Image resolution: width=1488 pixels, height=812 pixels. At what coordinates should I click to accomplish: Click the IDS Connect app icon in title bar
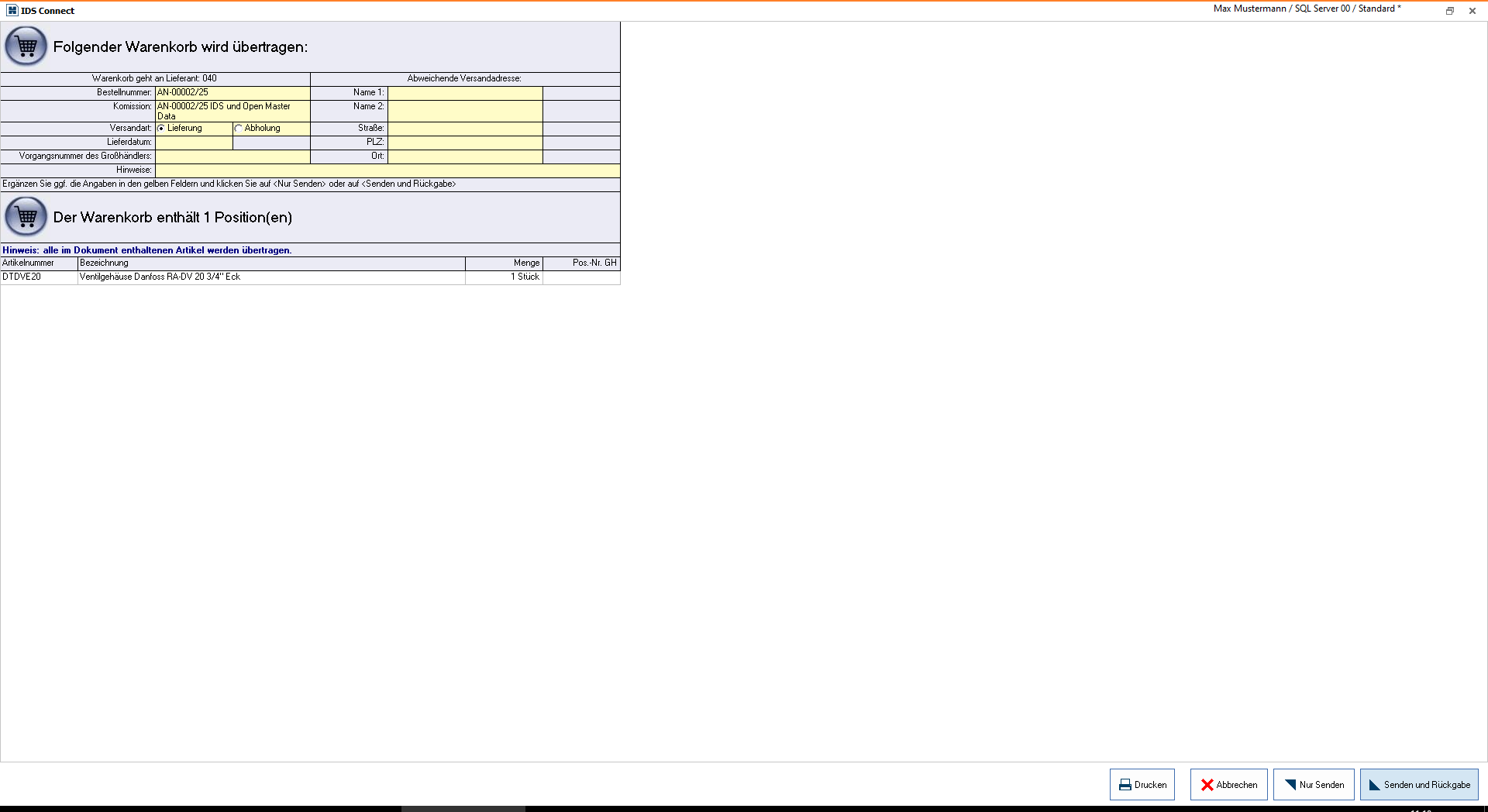(12, 11)
